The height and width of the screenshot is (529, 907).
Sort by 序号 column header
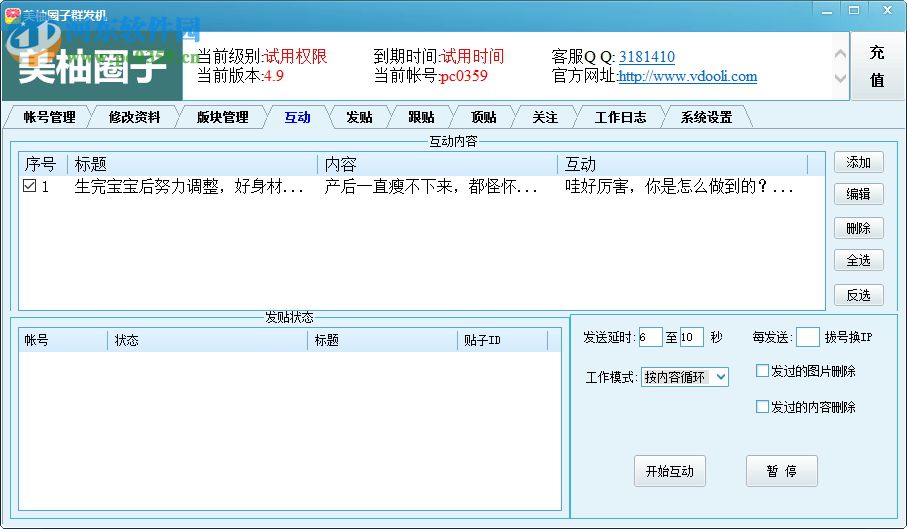[x=43, y=164]
